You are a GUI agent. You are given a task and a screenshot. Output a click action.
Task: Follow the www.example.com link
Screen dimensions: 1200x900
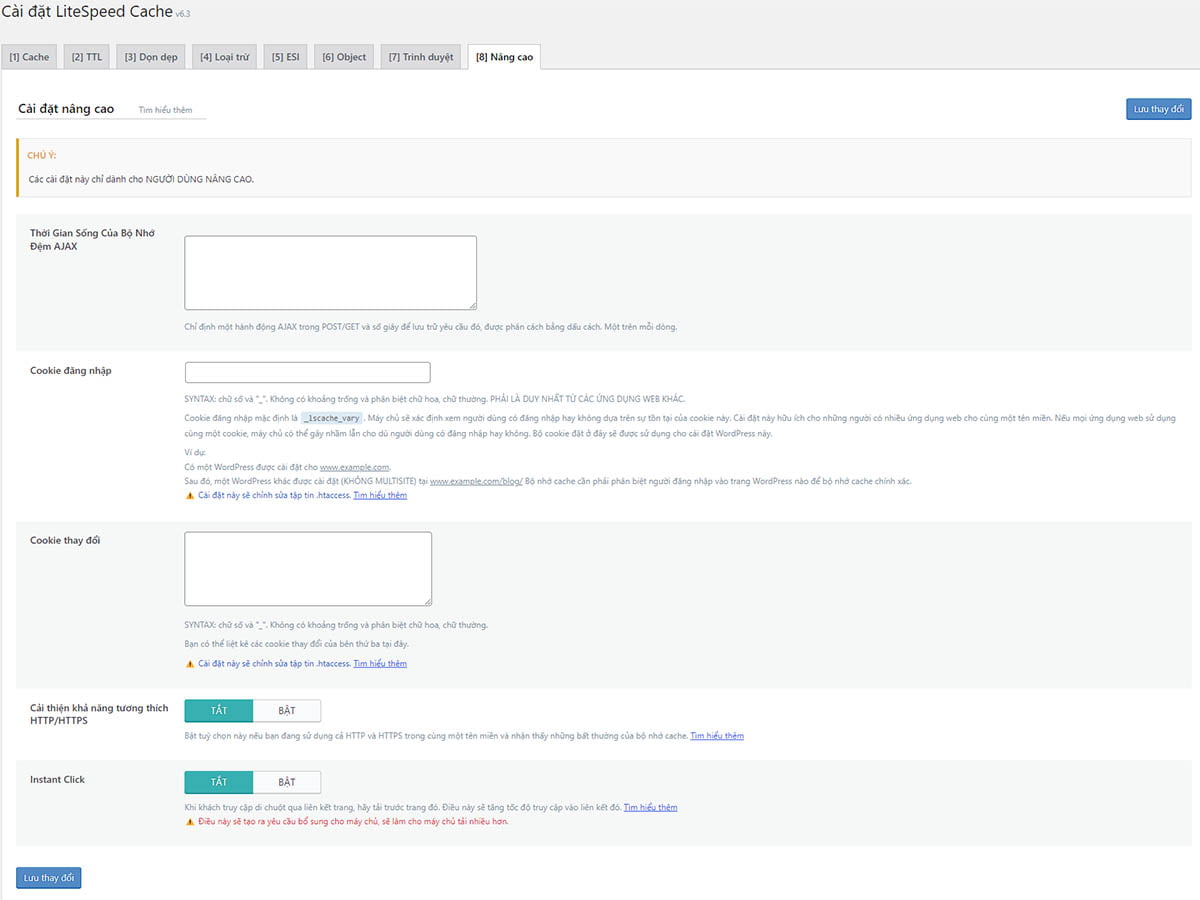point(355,467)
